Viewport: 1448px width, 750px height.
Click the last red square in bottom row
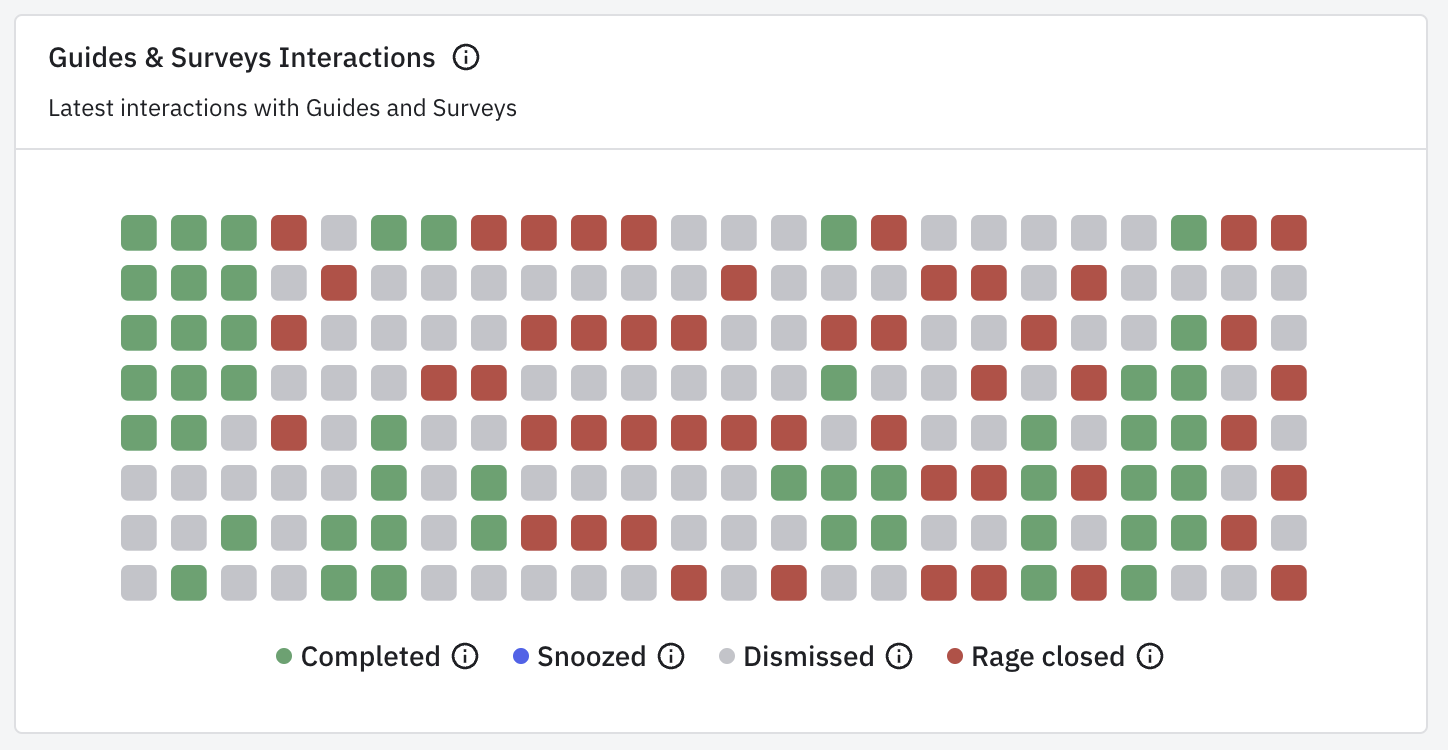[x=1289, y=583]
